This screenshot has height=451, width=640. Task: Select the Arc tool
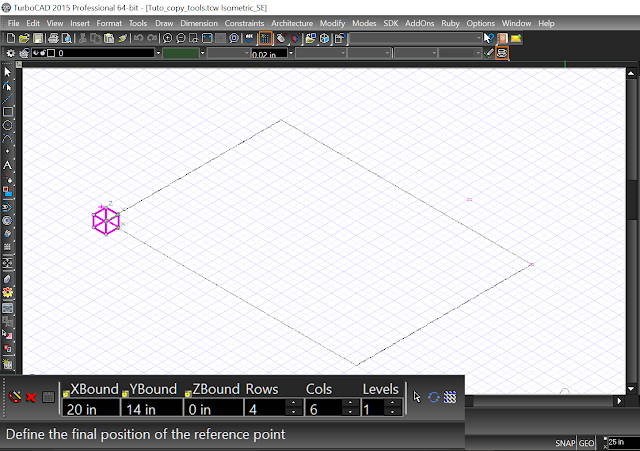coord(7,139)
